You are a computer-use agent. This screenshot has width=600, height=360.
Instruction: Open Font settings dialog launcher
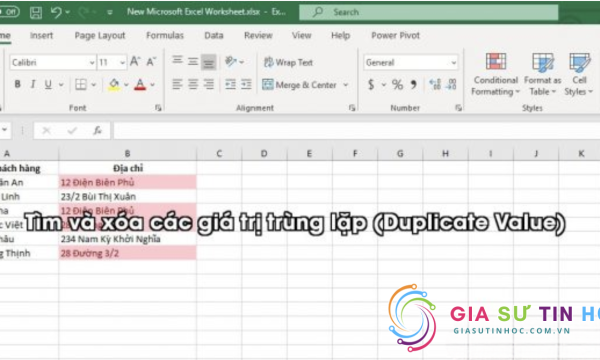[x=158, y=108]
